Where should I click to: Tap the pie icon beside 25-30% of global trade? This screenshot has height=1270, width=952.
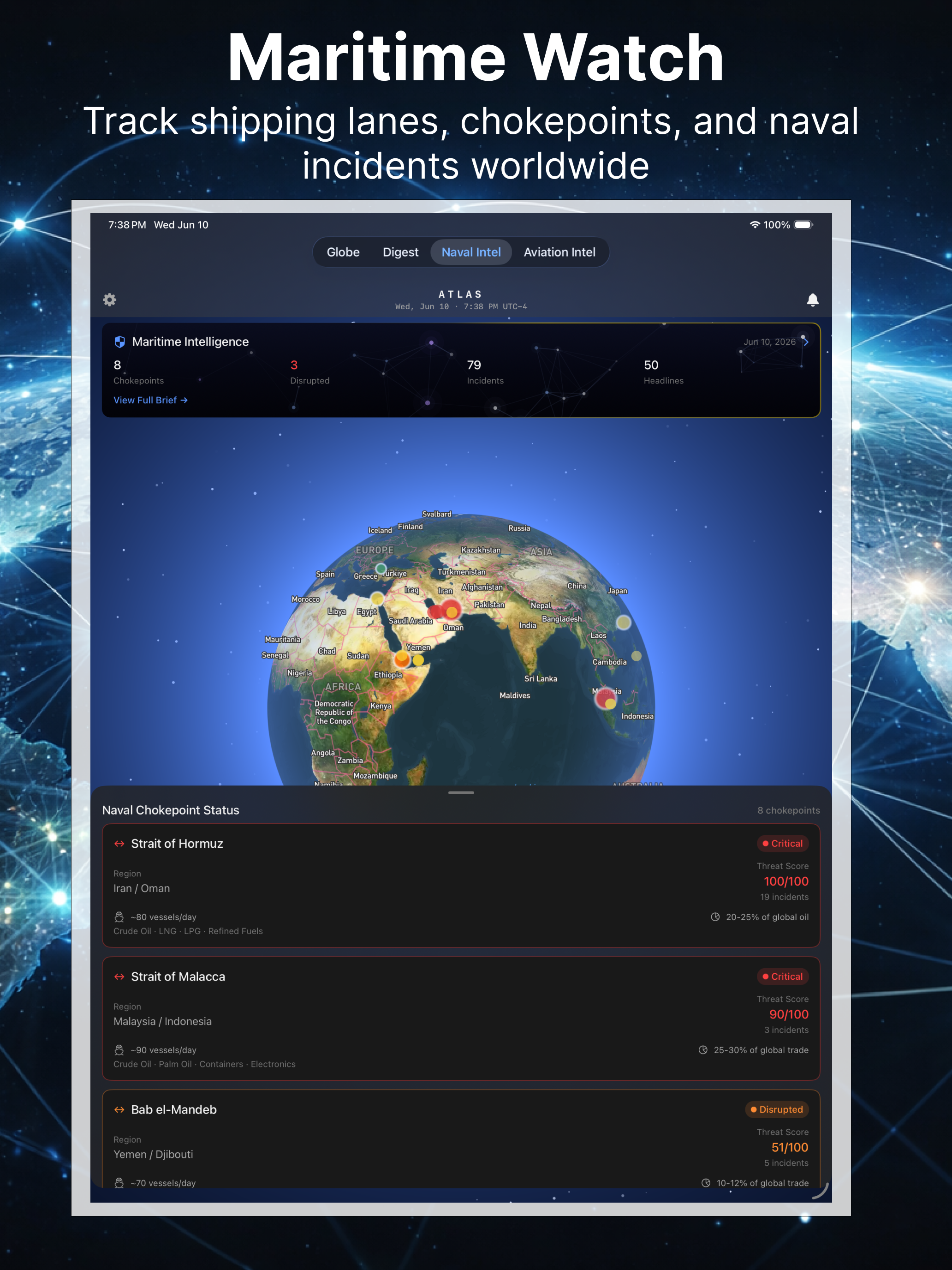pyautogui.click(x=703, y=1050)
